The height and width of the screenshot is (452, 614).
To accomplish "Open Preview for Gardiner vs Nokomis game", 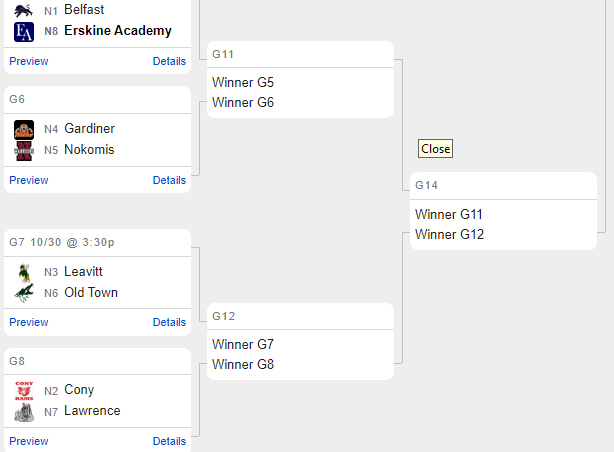I will tap(29, 180).
